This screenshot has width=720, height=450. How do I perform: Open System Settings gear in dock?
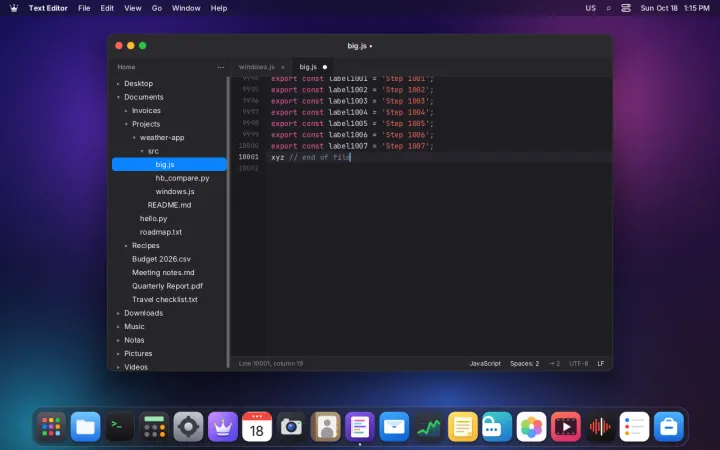point(188,427)
